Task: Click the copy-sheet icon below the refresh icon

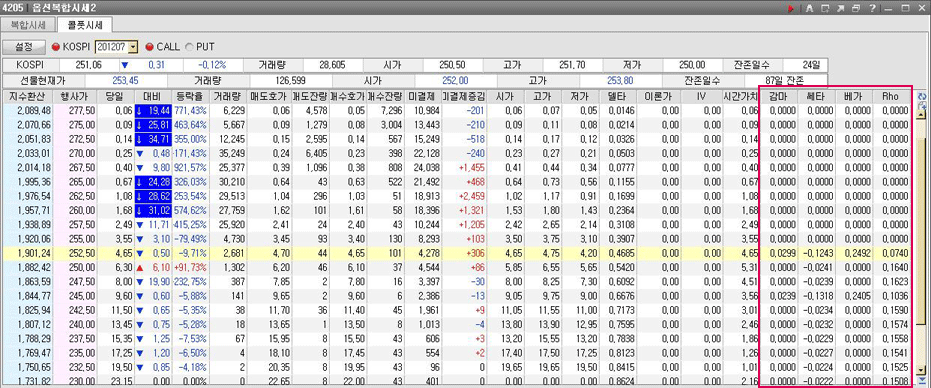Action: tap(922, 105)
